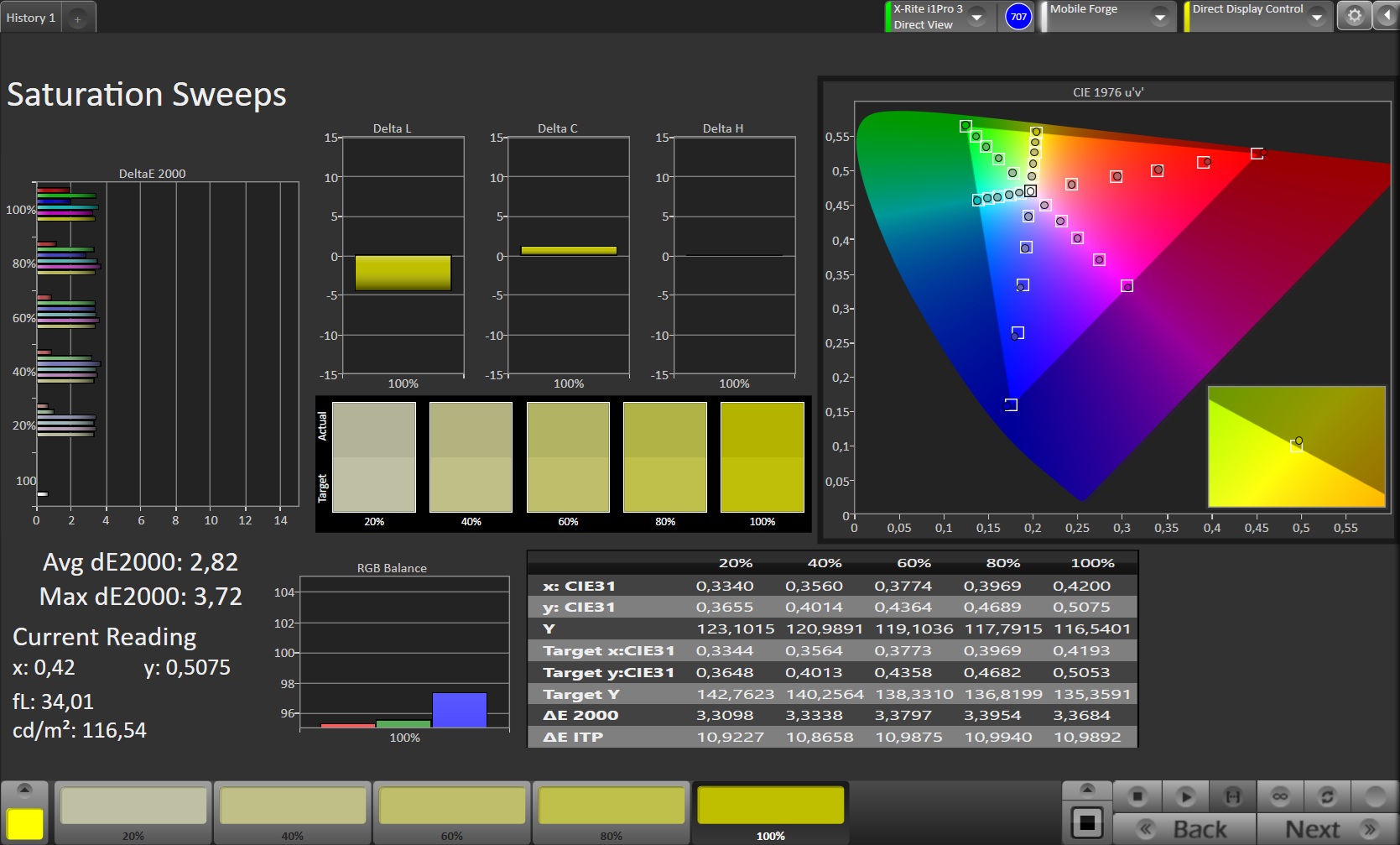Expand the X-Rite i1Pro 3 meter dropdown
This screenshot has height=845, width=1400.
click(x=976, y=17)
